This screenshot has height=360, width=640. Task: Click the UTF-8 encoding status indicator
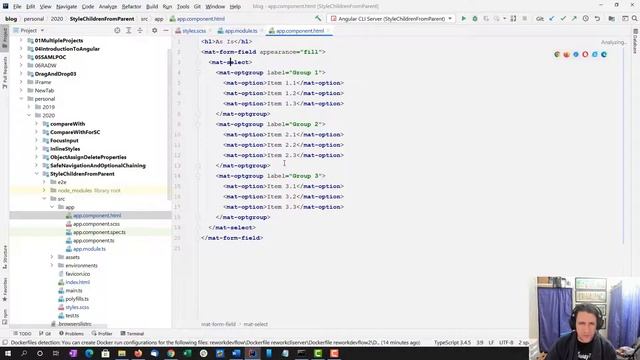click(x=506, y=342)
